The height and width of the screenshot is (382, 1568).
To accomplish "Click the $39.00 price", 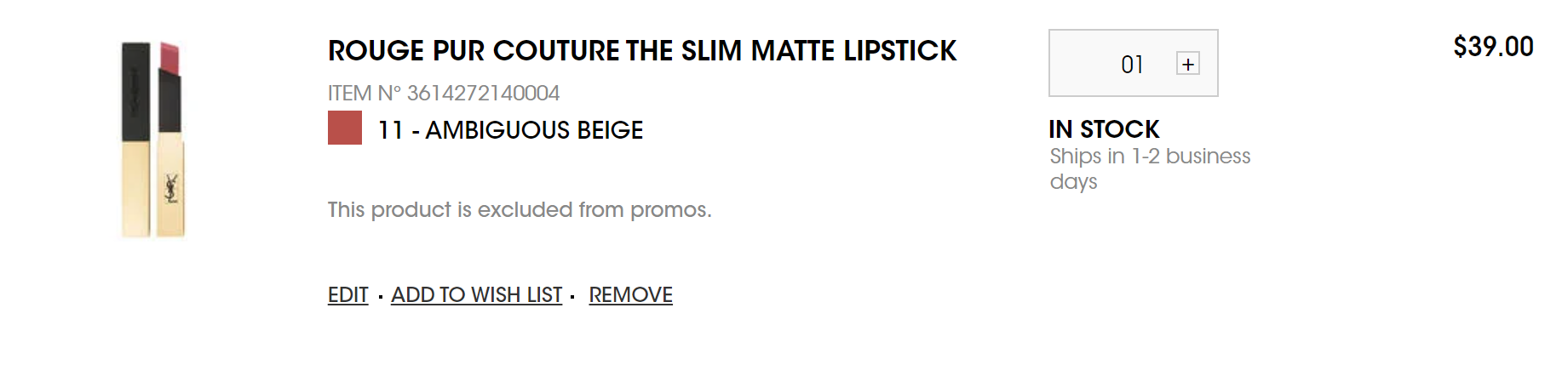I will [1492, 47].
